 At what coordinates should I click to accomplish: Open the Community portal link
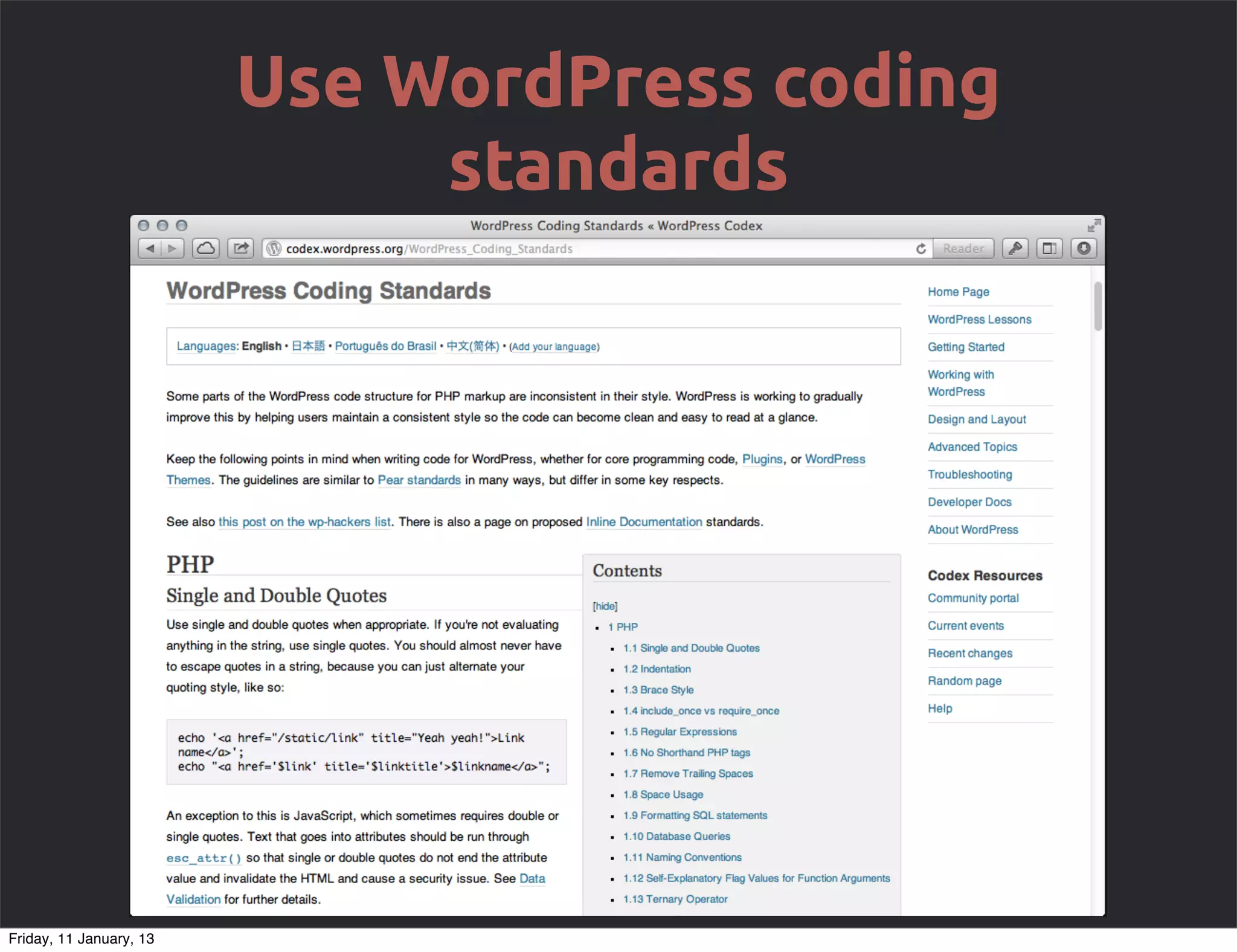(x=973, y=598)
